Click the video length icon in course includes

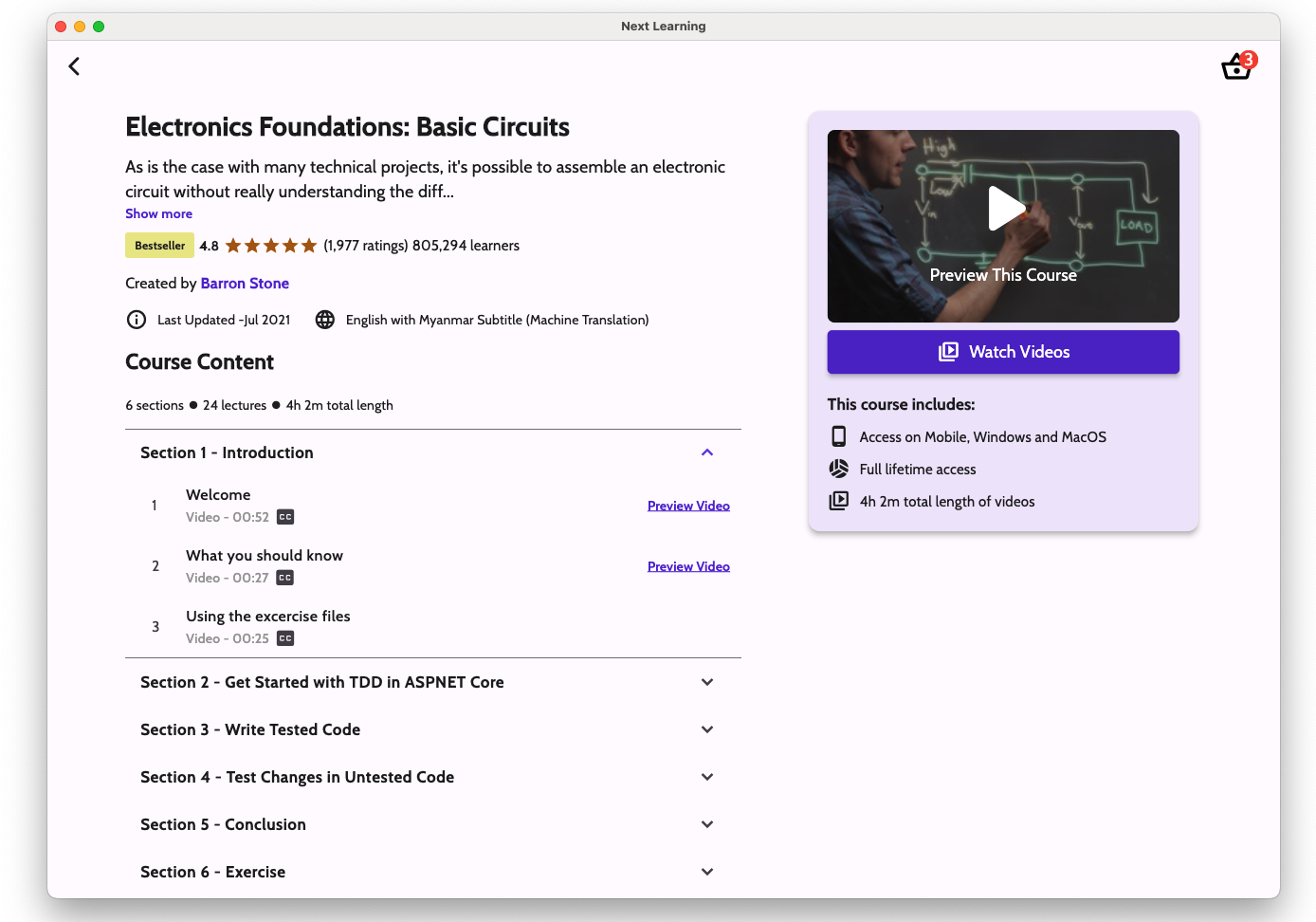pyautogui.click(x=839, y=501)
